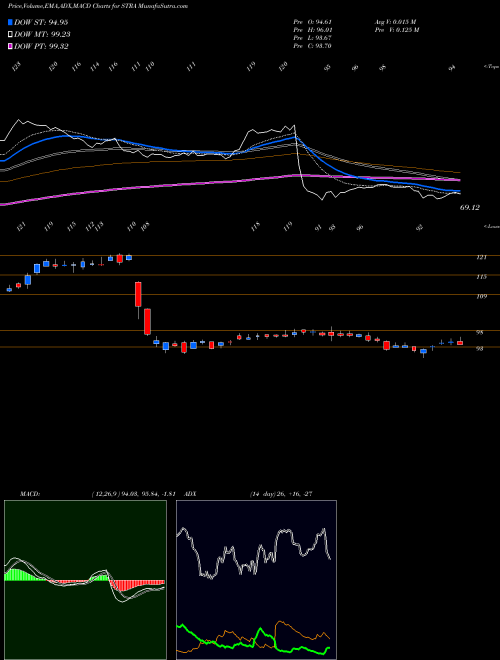
Task: Click the 121 price axis label
Action: click(x=482, y=257)
